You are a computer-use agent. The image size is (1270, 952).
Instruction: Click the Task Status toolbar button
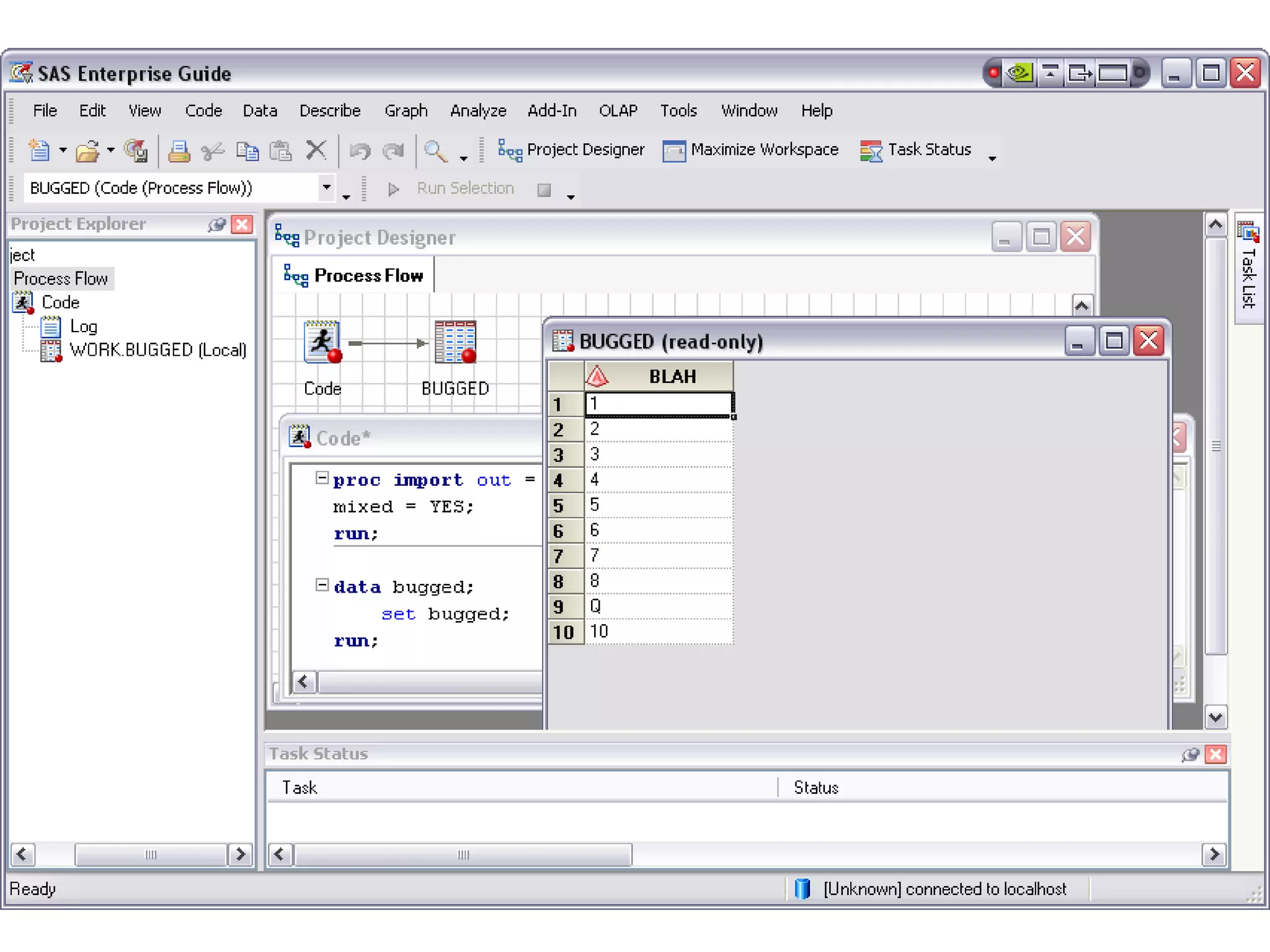coord(915,150)
